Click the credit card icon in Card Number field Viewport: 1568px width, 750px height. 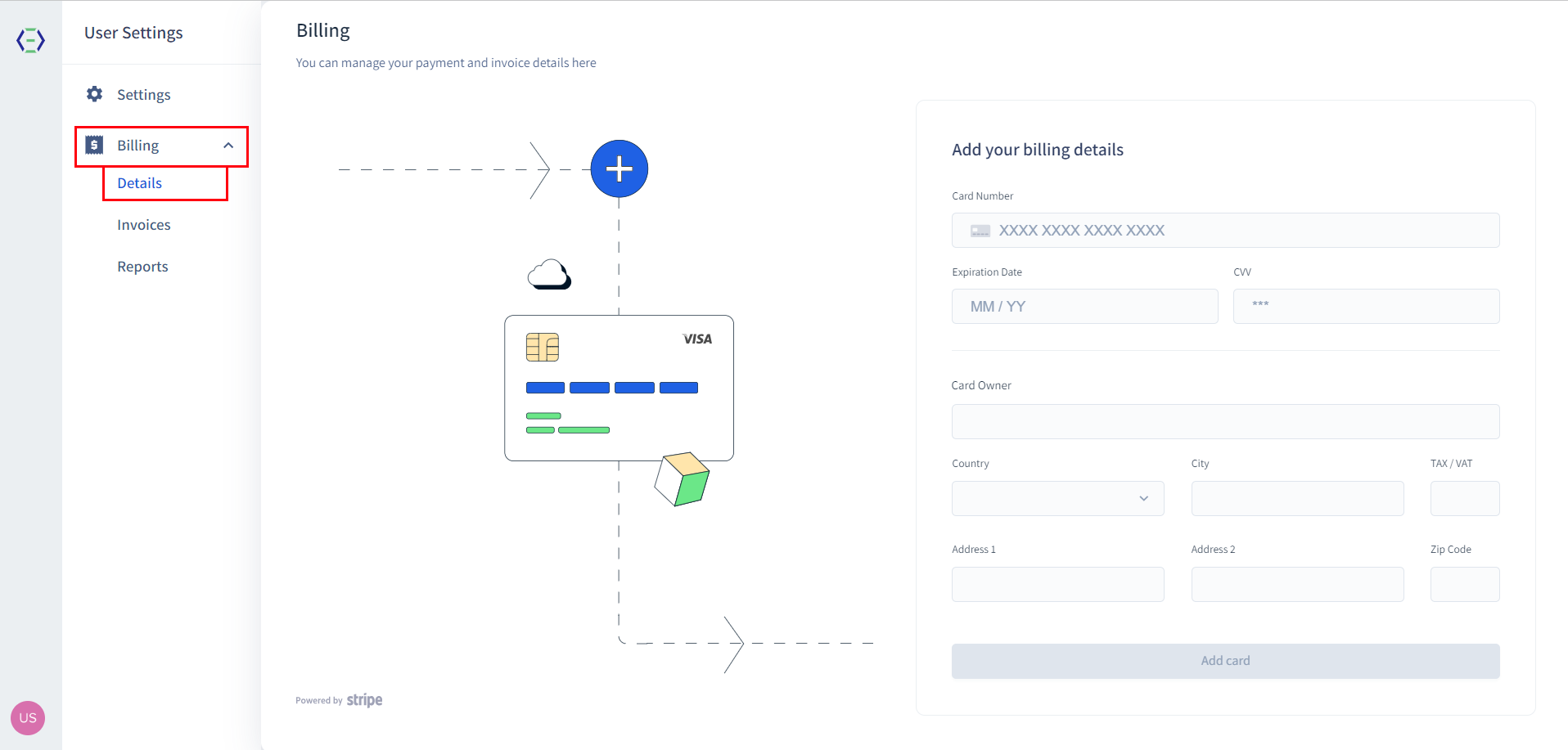tap(980, 231)
